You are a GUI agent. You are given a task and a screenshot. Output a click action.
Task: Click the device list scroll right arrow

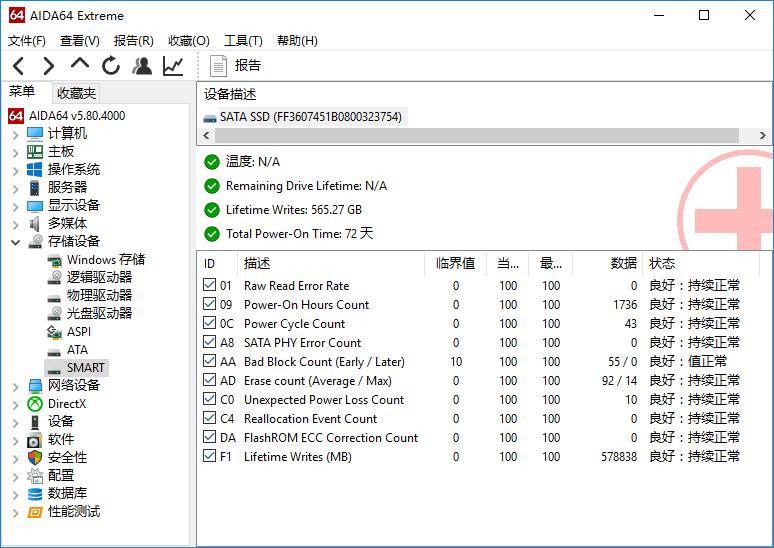point(763,135)
